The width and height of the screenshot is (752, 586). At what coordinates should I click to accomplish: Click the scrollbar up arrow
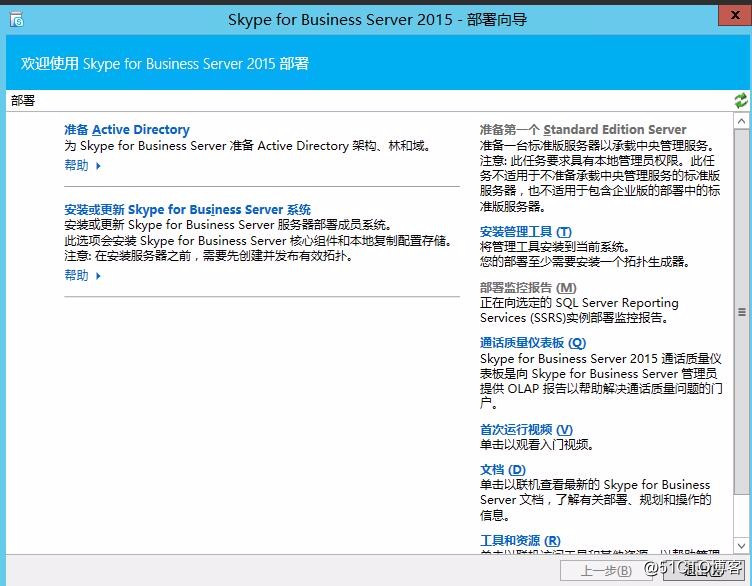pyautogui.click(x=741, y=121)
